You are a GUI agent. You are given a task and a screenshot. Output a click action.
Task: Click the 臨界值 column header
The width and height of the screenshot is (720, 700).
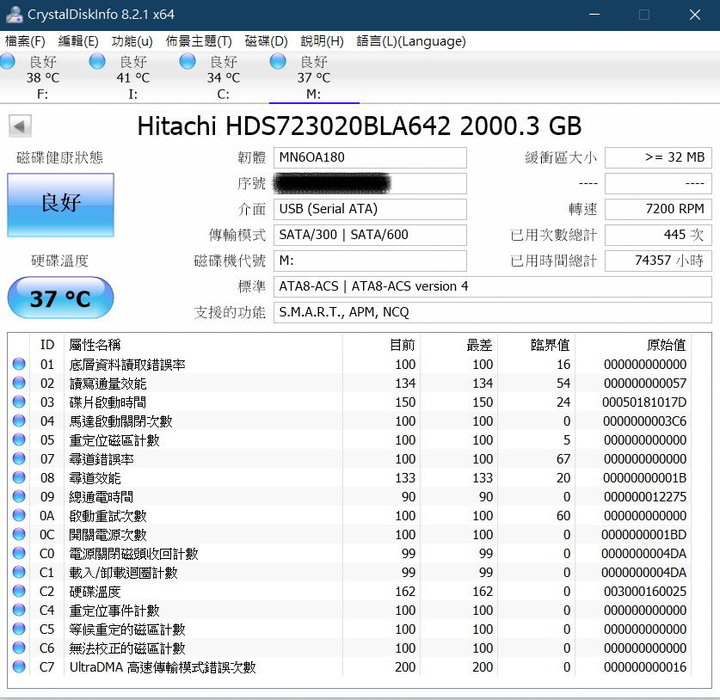pyautogui.click(x=550, y=344)
